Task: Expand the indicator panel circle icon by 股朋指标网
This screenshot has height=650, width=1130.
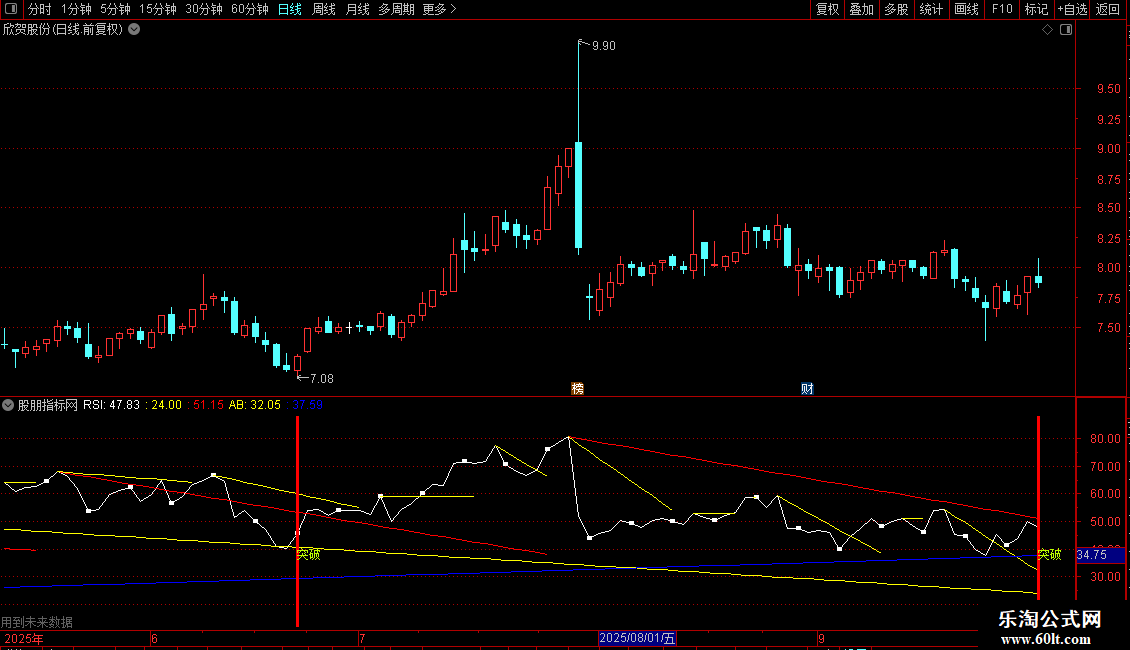Action: (8, 405)
